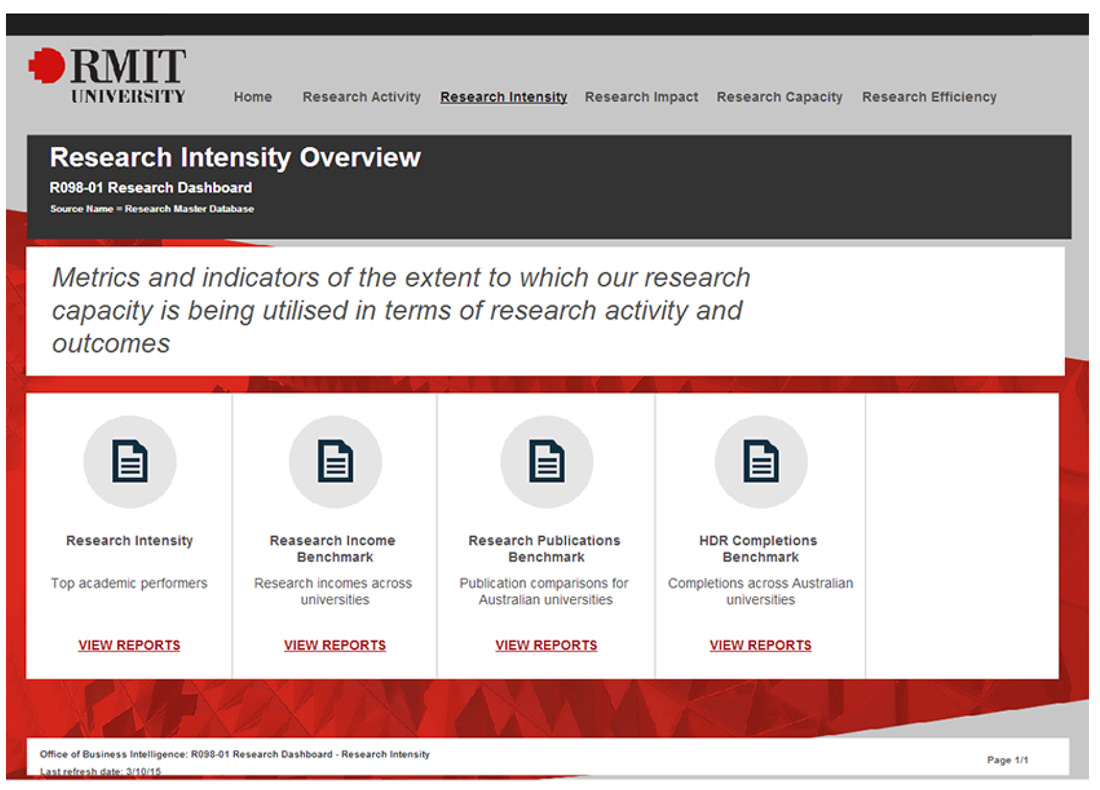Navigate to the Research Efficiency menu item
This screenshot has height=790, width=1100.
coord(929,97)
